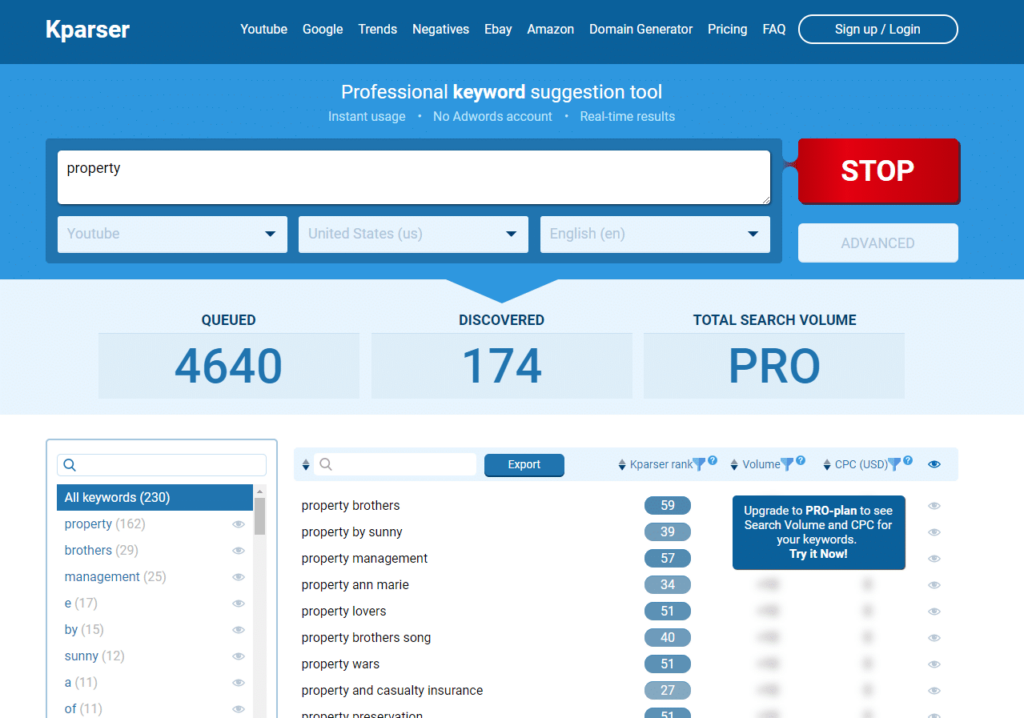The width and height of the screenshot is (1024, 718).
Task: Click 'Try it Now!' in the PRO upgrade box
Action: (818, 554)
